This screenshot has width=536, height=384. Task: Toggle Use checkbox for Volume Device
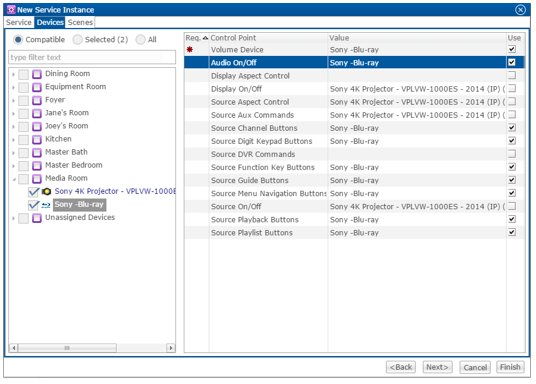(512, 49)
